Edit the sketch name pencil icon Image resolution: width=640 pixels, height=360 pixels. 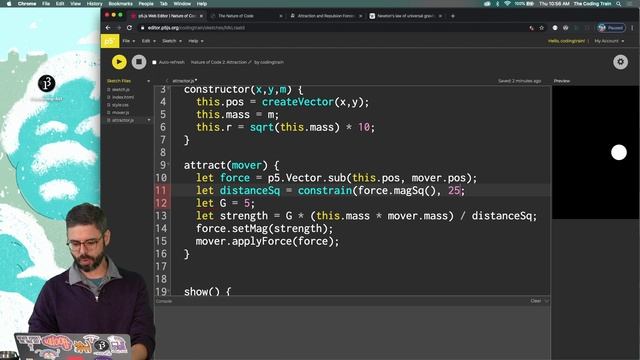click(x=250, y=62)
